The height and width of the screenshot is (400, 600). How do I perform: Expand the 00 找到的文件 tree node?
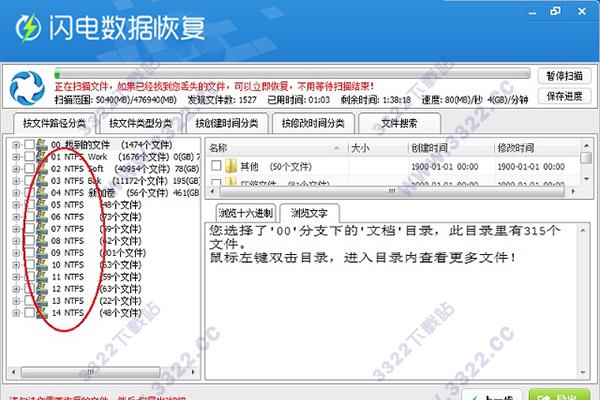click(x=16, y=145)
